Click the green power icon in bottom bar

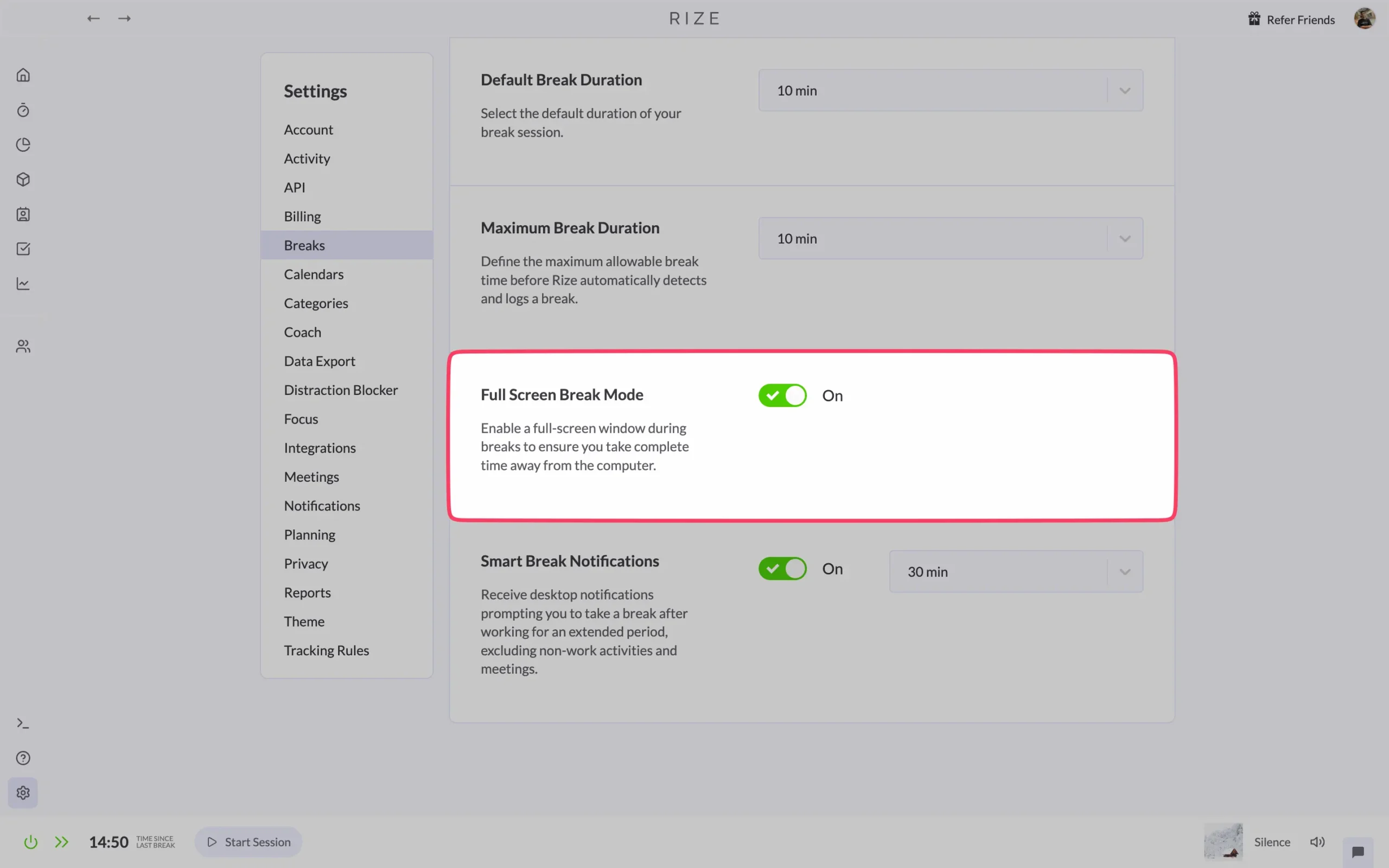pyautogui.click(x=30, y=842)
